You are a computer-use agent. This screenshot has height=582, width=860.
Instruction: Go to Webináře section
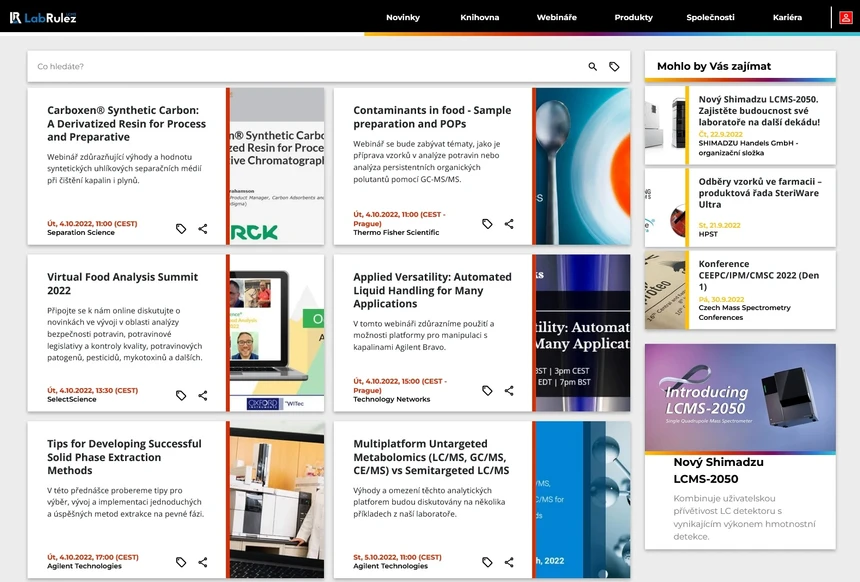coord(556,18)
